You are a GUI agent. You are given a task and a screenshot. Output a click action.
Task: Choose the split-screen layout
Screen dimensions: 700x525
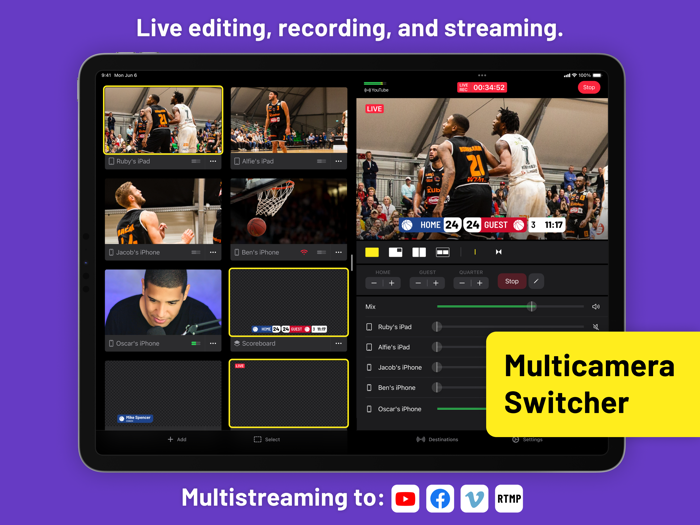click(419, 252)
